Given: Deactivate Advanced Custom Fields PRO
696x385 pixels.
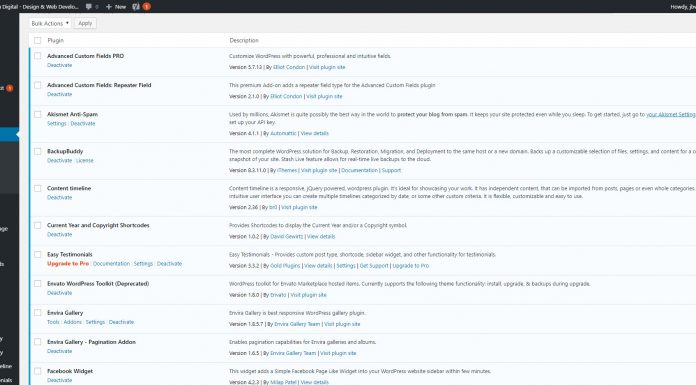Looking at the screenshot, I should (x=59, y=65).
